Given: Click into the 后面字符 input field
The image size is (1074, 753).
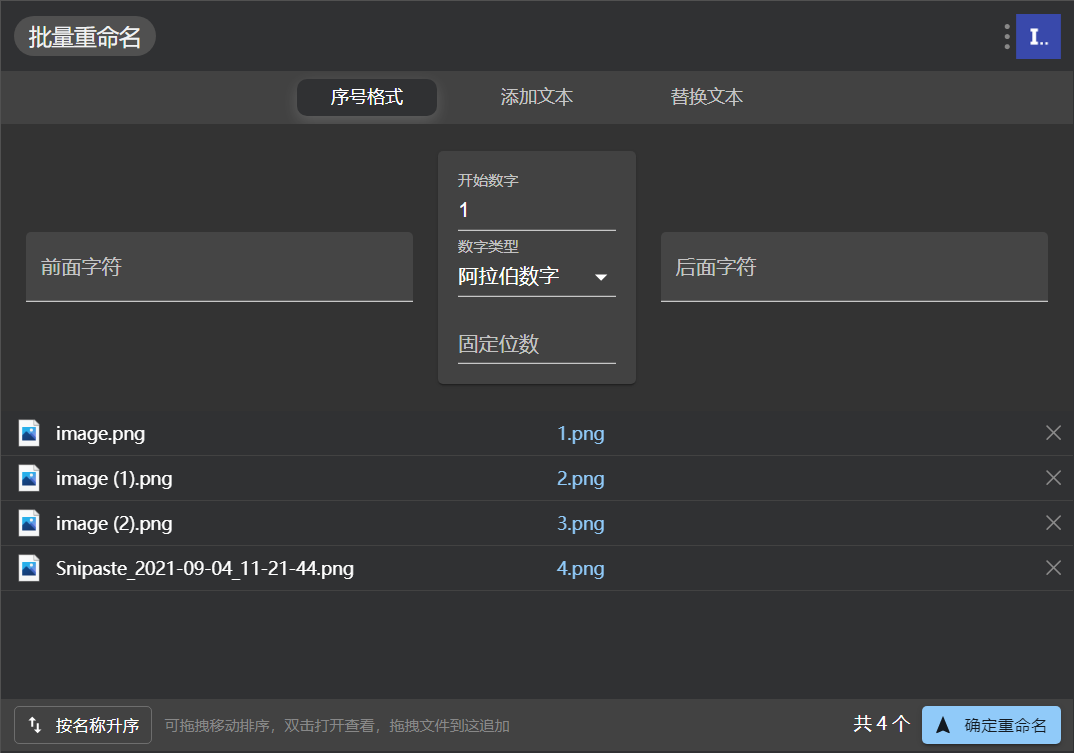Looking at the screenshot, I should [x=854, y=267].
